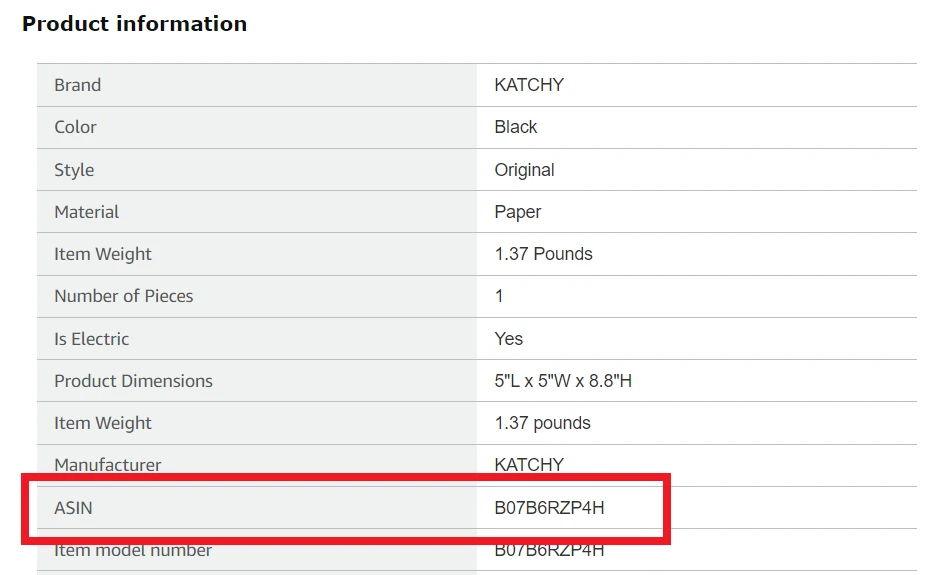Screen dimensions: 943x575
Task: Click the Number of Pieces value 1
Action: pos(499,296)
